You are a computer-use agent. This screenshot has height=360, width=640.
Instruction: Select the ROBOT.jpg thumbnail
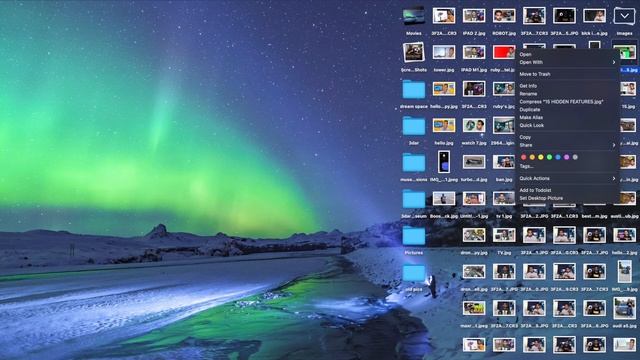[x=504, y=16]
